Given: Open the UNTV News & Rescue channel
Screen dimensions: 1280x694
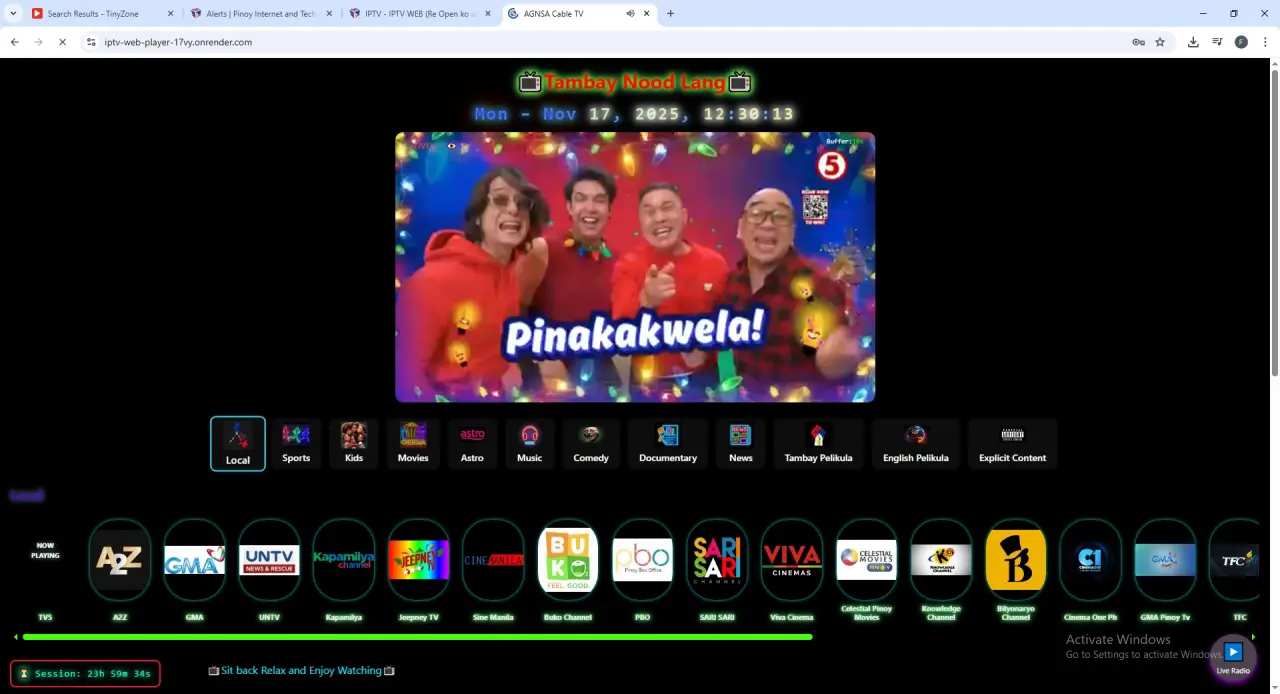Looking at the screenshot, I should [269, 559].
